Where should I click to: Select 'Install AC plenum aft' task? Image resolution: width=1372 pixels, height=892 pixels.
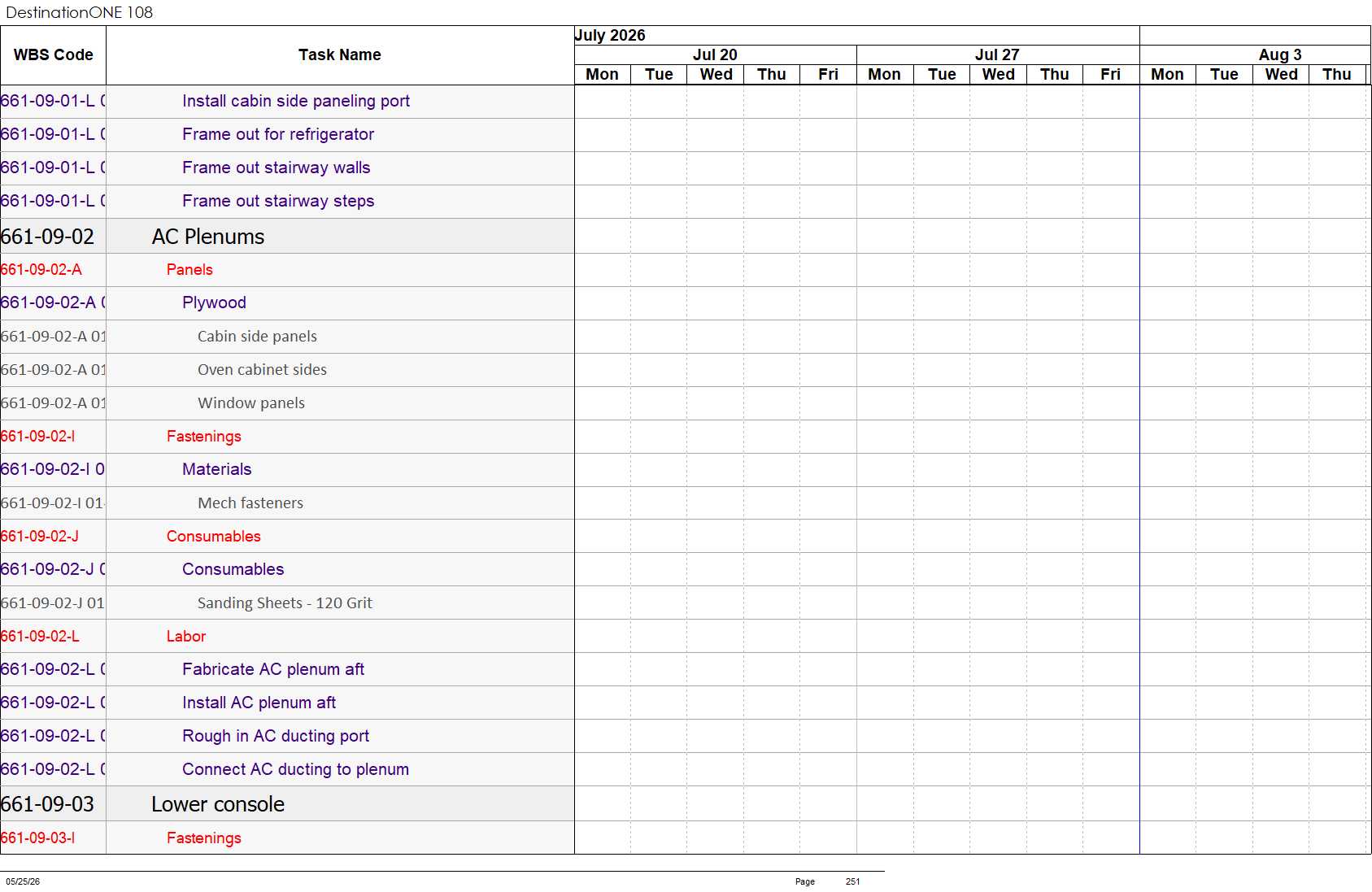point(259,703)
